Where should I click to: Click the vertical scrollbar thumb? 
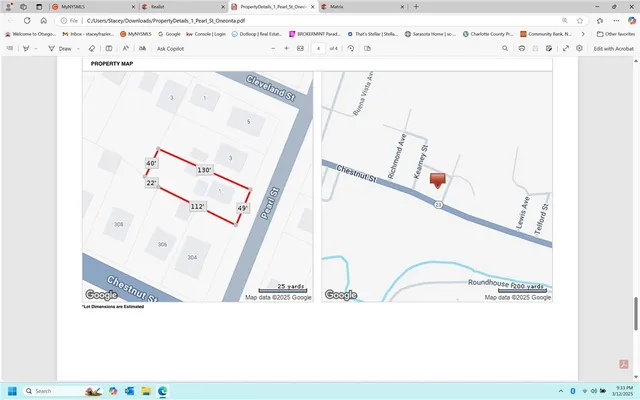[x=636, y=313]
